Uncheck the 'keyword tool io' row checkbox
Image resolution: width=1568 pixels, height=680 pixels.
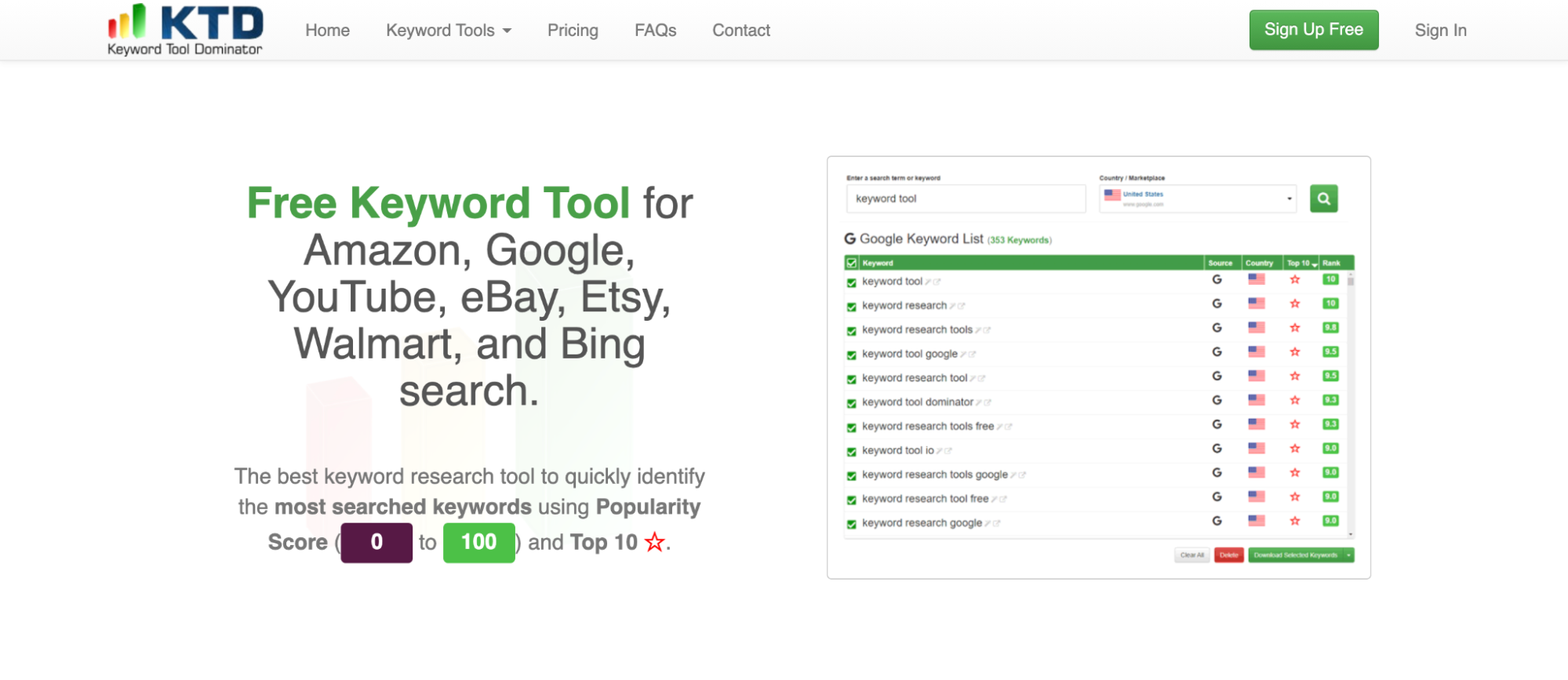851,452
